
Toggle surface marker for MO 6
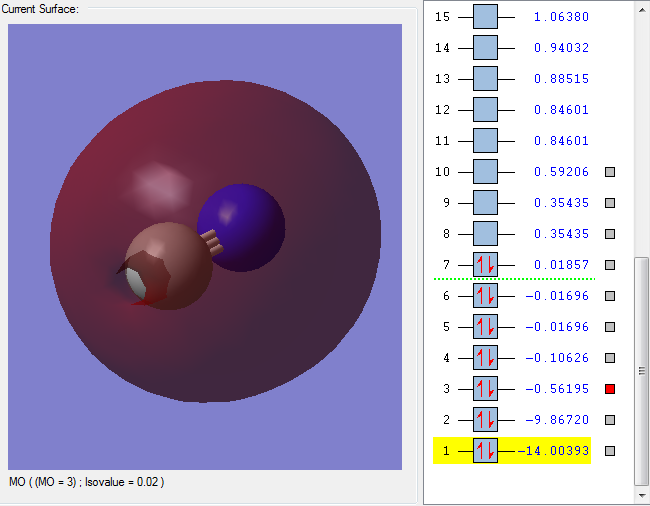point(610,296)
